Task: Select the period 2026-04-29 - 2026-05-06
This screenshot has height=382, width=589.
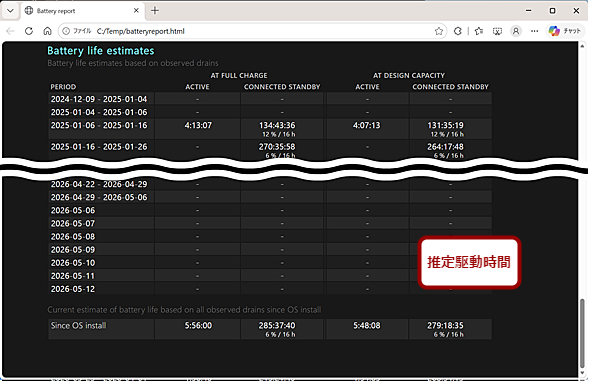Action: click(99, 198)
